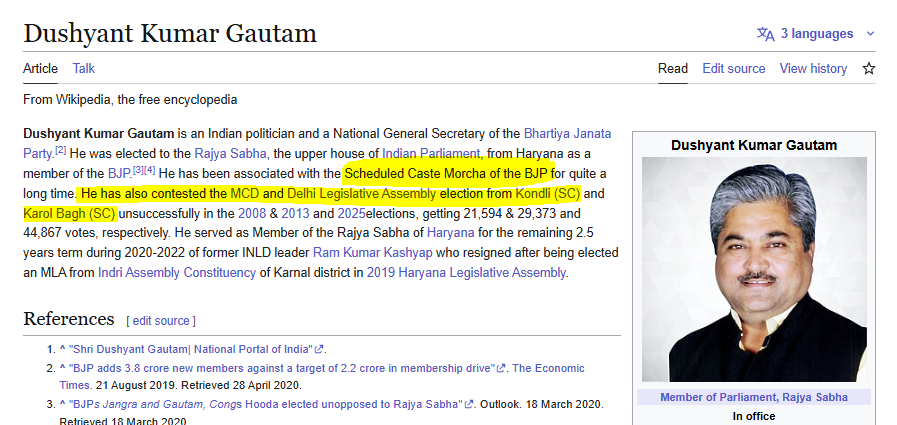Add page to watchlist star icon
This screenshot has height=425, width=897.
pos(868,69)
